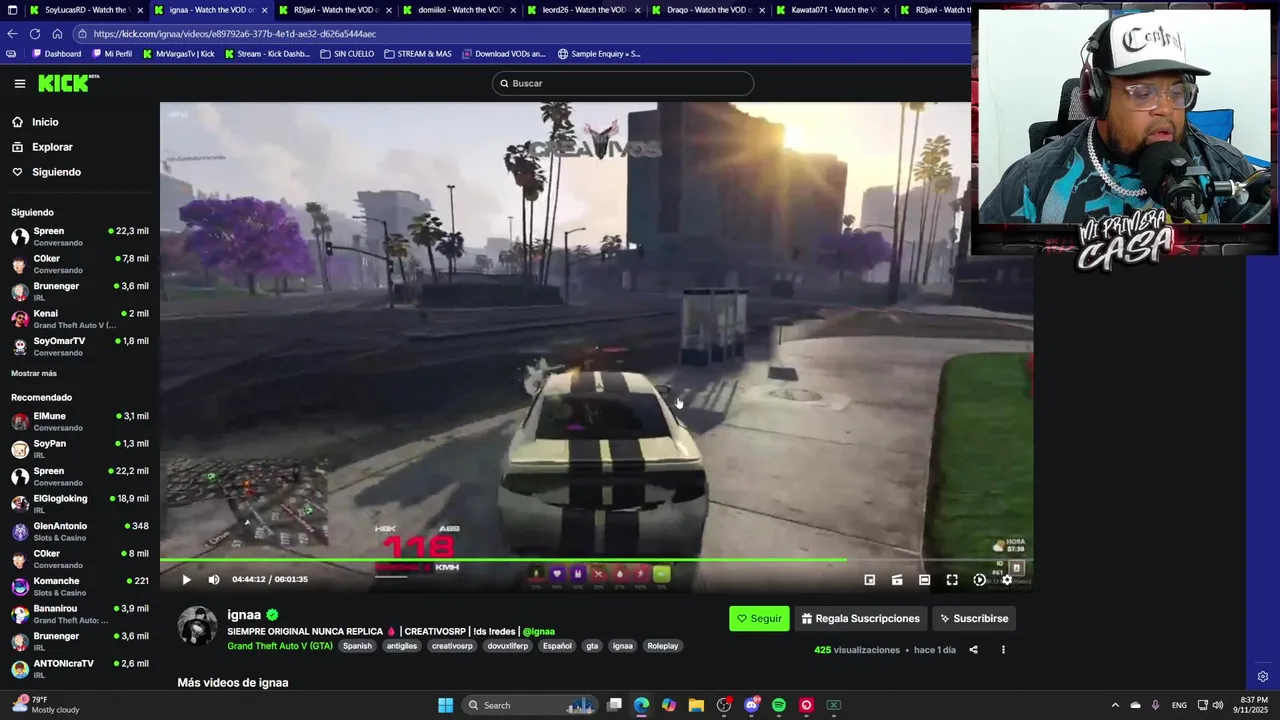Open Discord from the taskbar

click(x=751, y=705)
